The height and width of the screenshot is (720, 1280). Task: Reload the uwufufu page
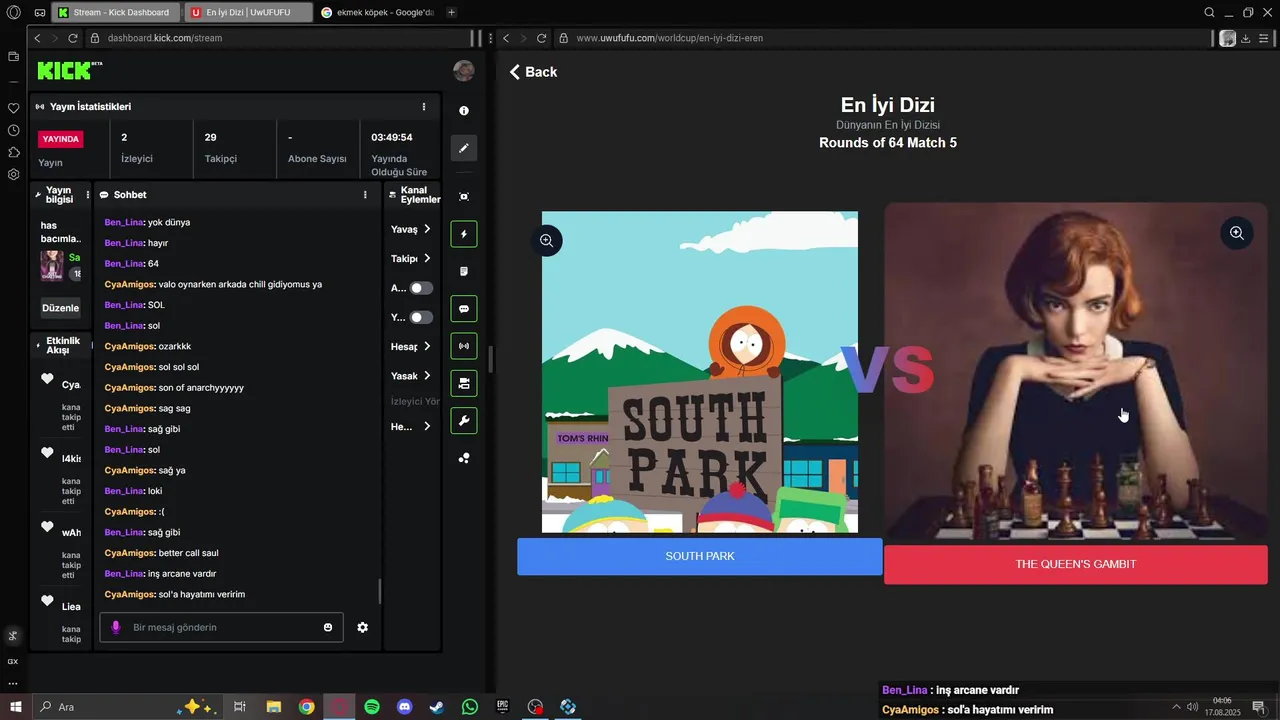tap(541, 38)
